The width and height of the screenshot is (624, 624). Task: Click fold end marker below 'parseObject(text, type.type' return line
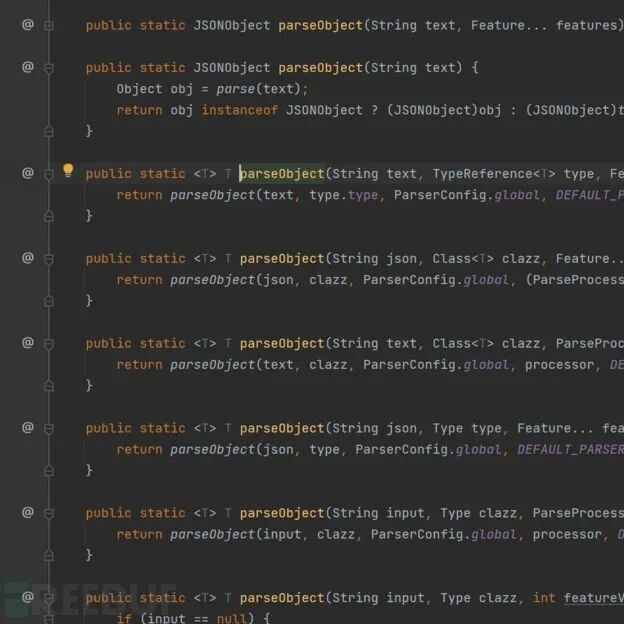pos(49,216)
